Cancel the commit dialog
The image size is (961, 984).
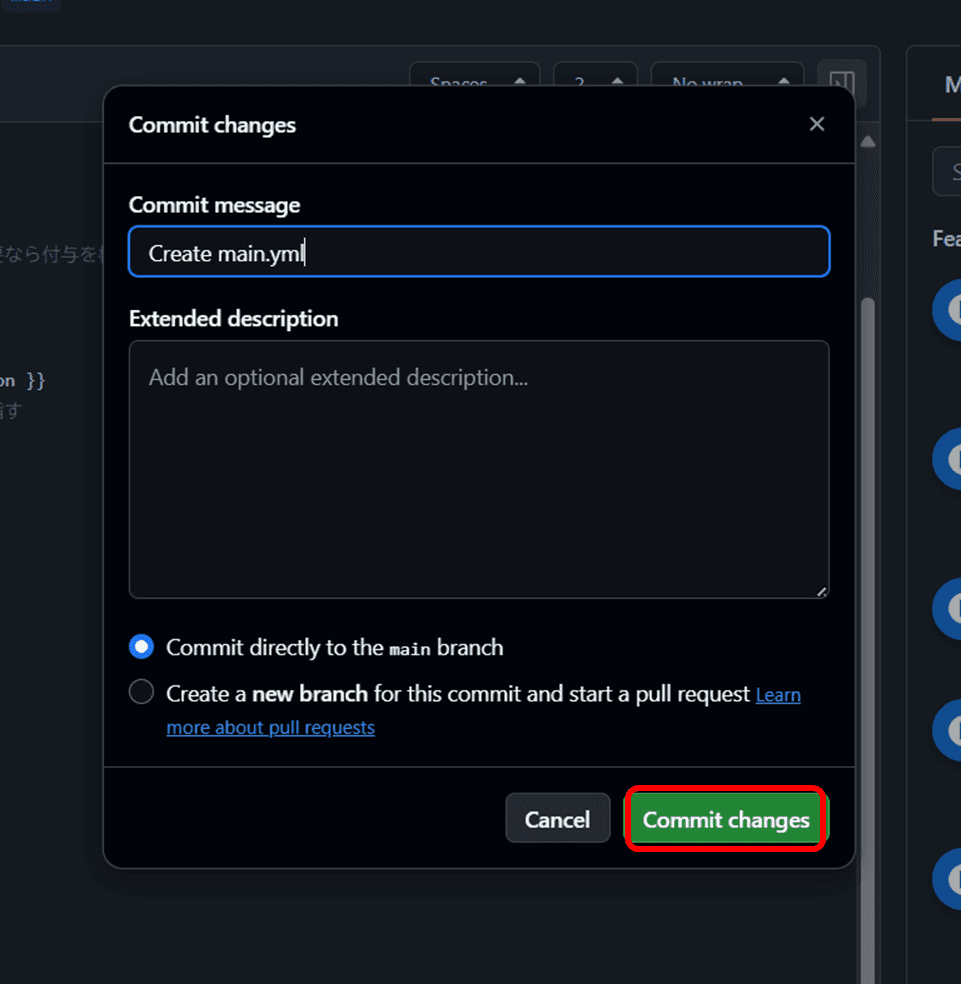557,819
